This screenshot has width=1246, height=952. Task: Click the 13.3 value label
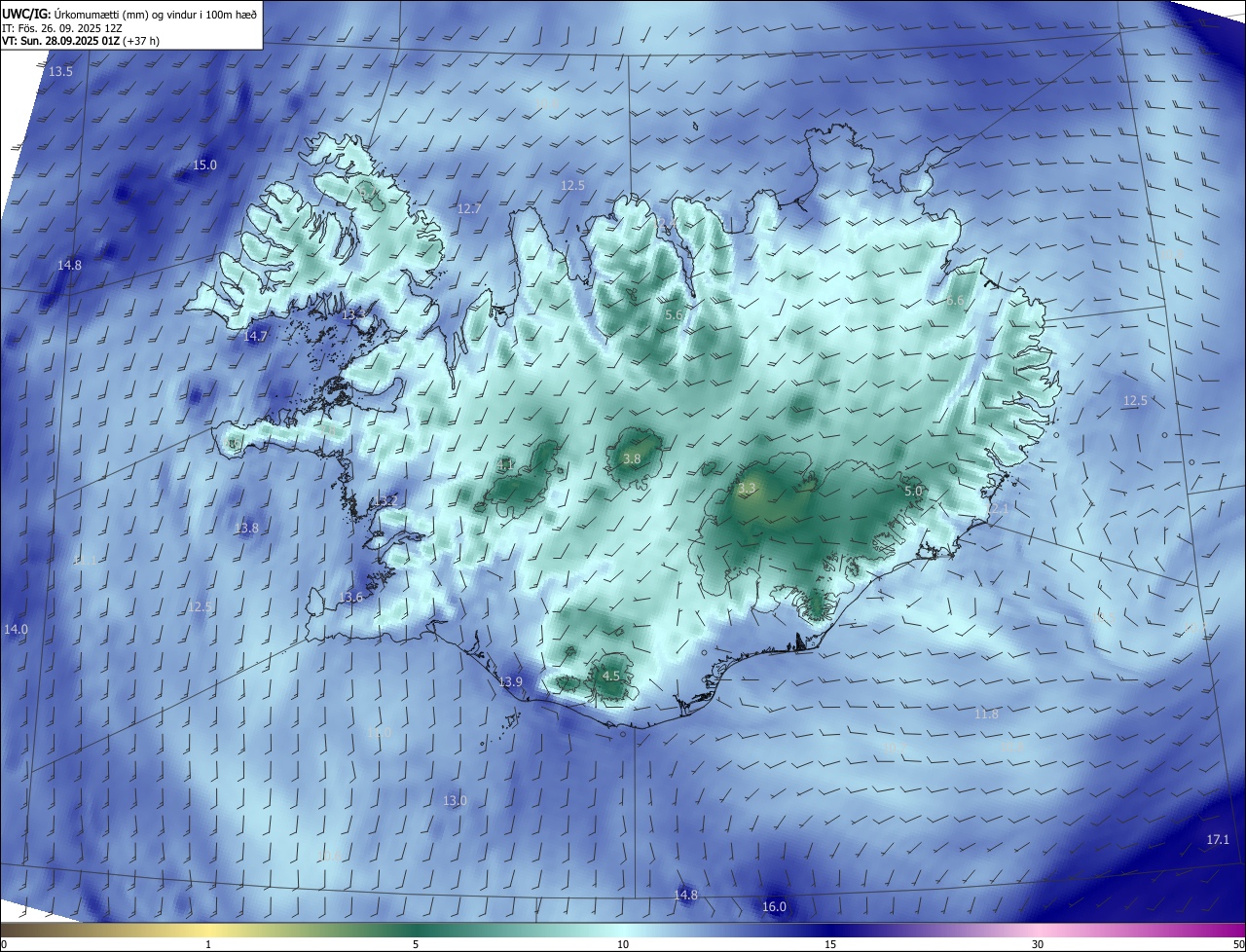point(354,315)
